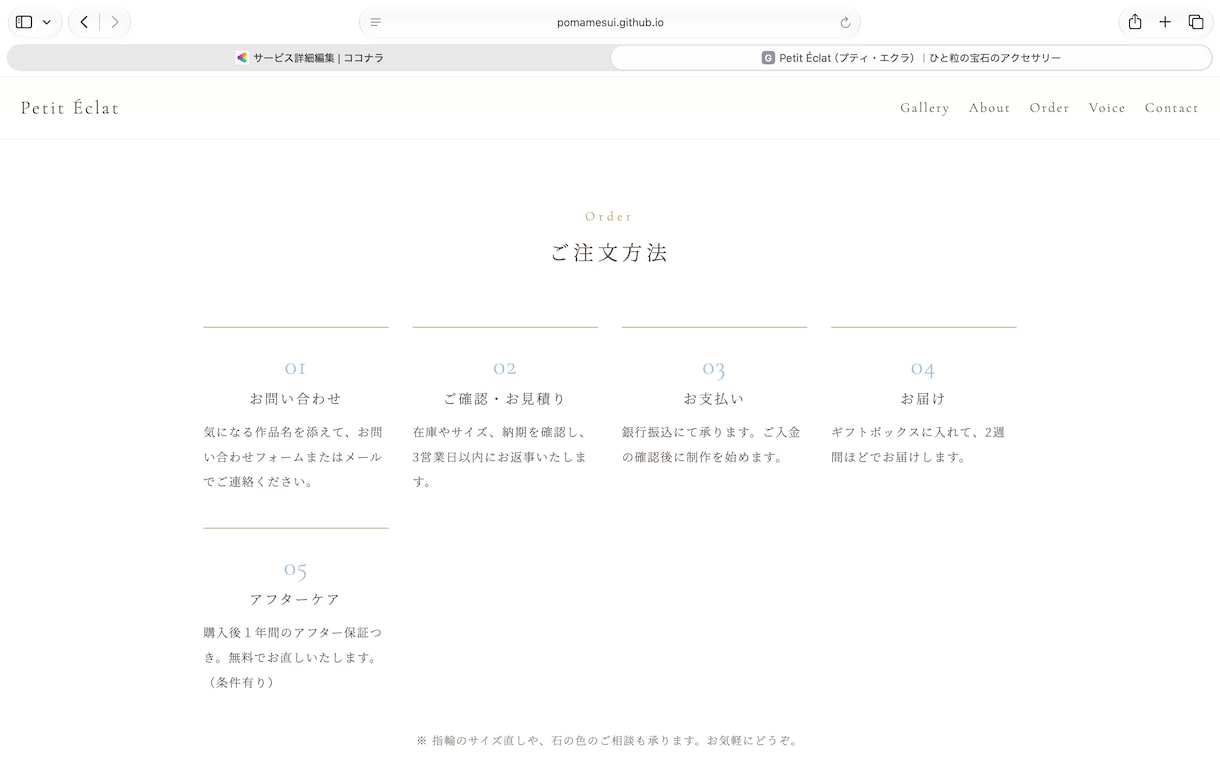Click step number 05
1220x763 pixels.
[295, 570]
